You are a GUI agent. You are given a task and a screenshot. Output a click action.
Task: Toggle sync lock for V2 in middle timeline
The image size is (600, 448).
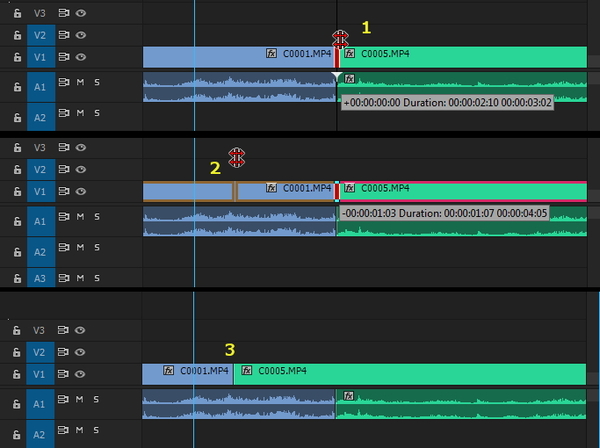coord(64,169)
